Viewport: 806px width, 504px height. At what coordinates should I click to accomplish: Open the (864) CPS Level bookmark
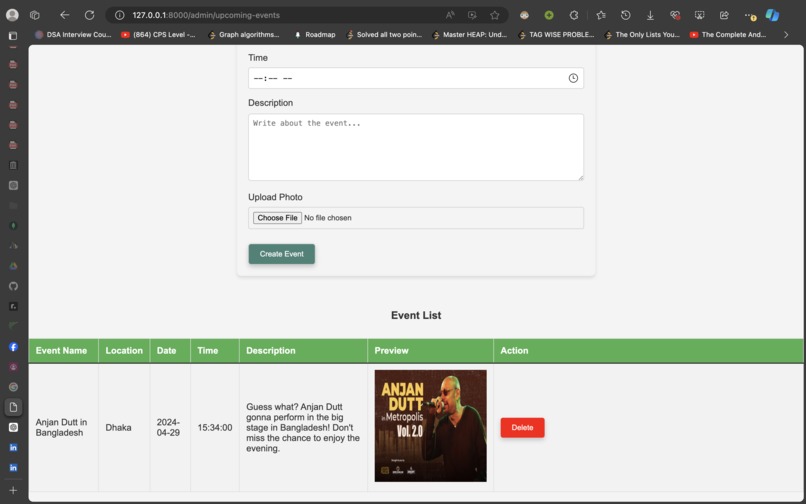tap(158, 34)
